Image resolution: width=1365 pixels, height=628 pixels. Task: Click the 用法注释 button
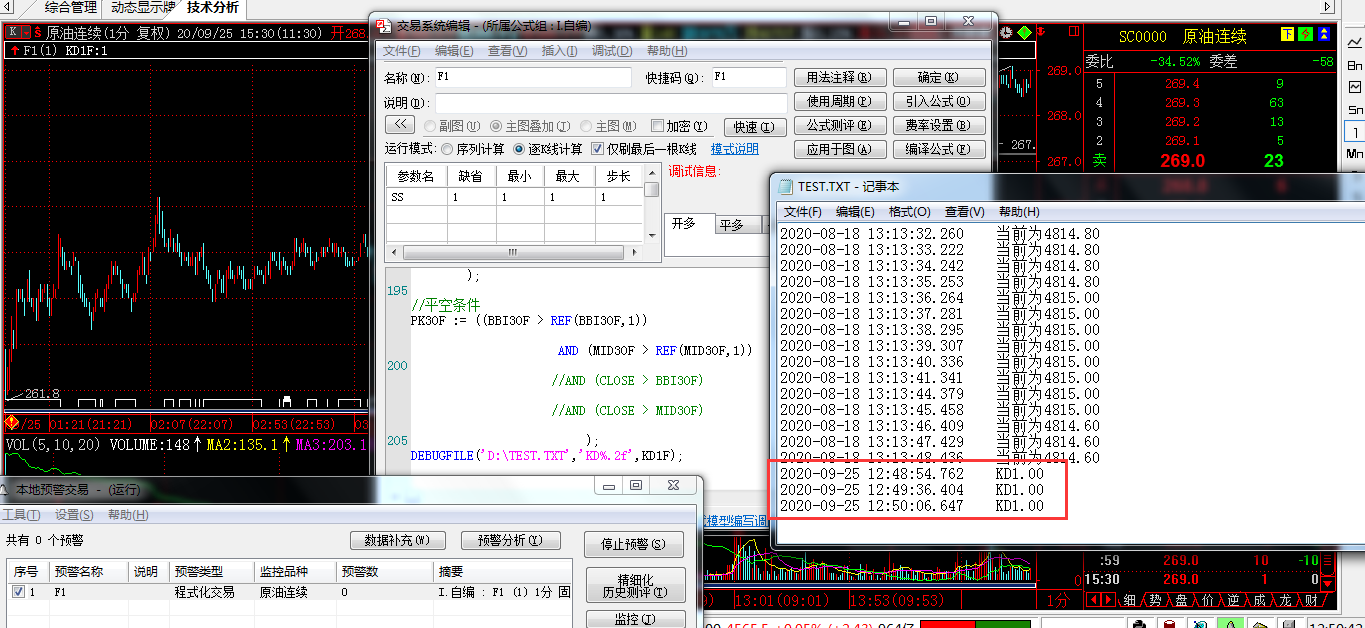tap(840, 77)
